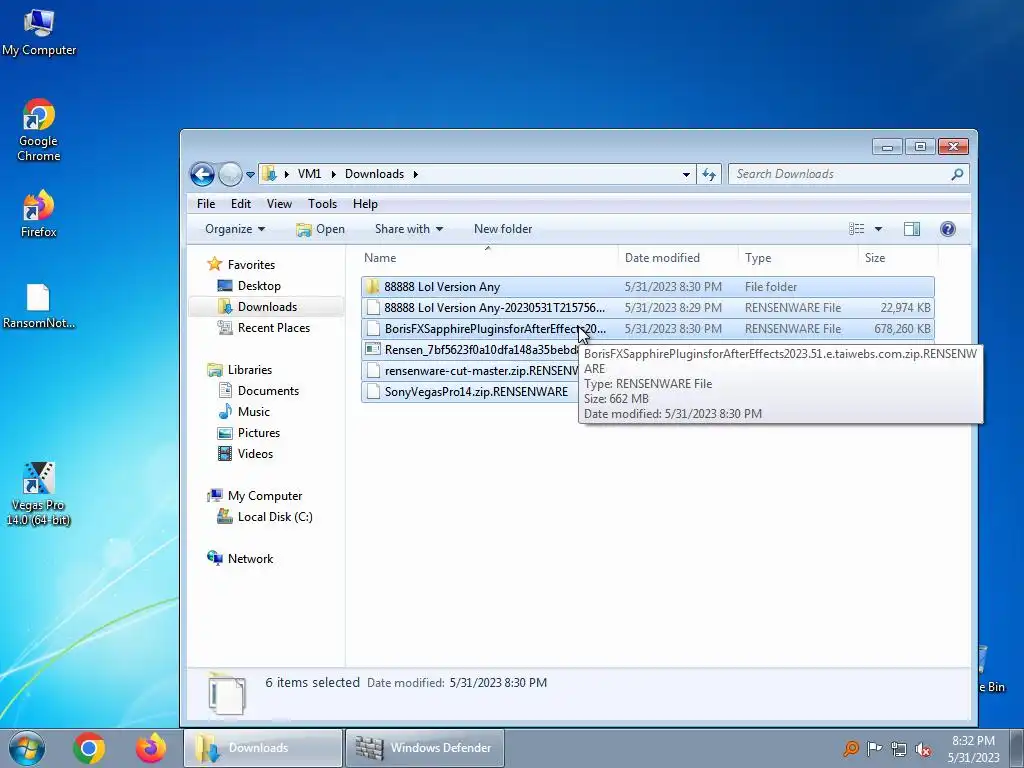The width and height of the screenshot is (1024, 768).
Task: Click Favorites in navigation pane
Action: coord(251,264)
